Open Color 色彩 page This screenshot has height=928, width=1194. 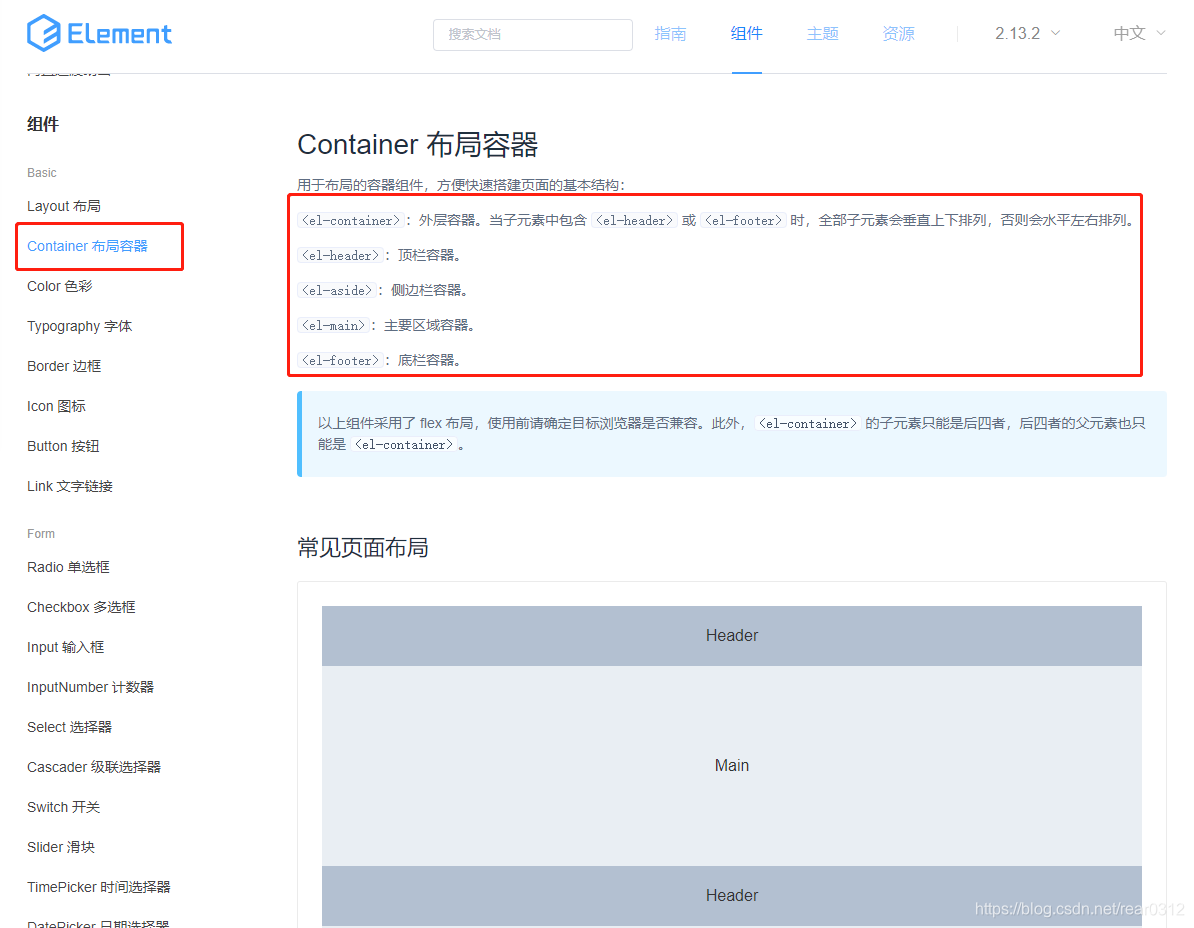pos(59,286)
